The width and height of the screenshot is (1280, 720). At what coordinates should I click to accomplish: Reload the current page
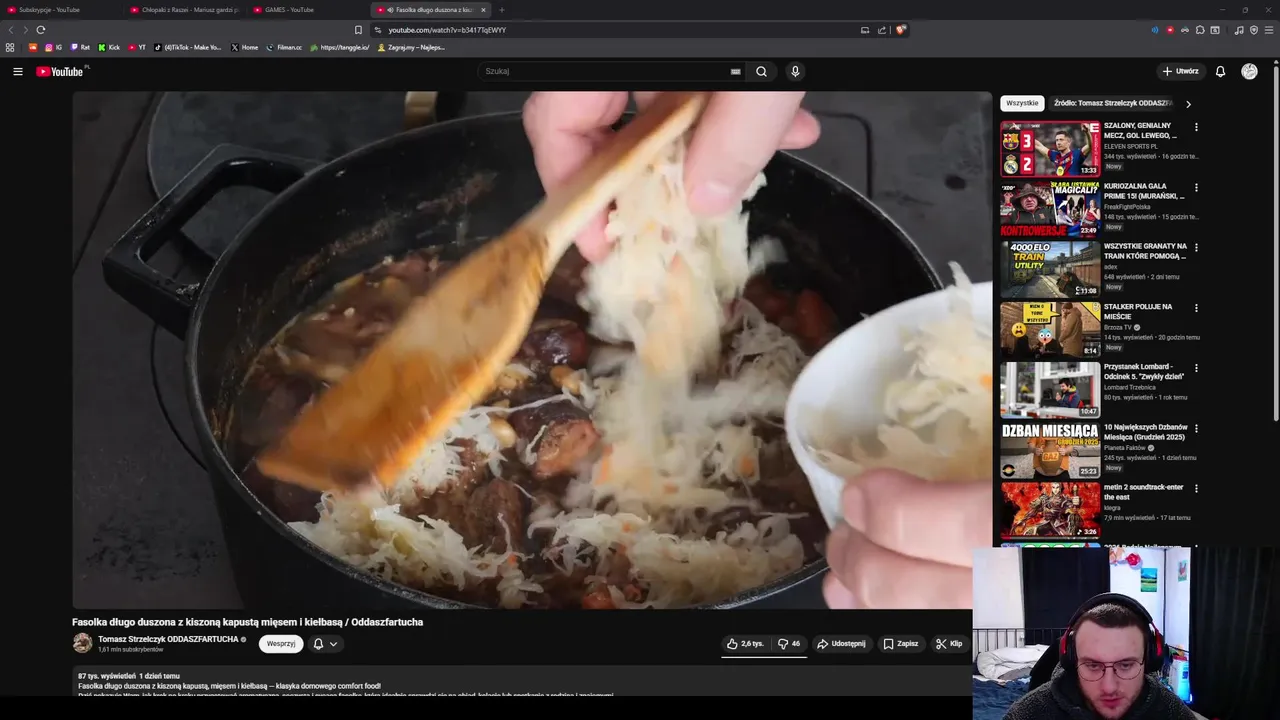(41, 30)
